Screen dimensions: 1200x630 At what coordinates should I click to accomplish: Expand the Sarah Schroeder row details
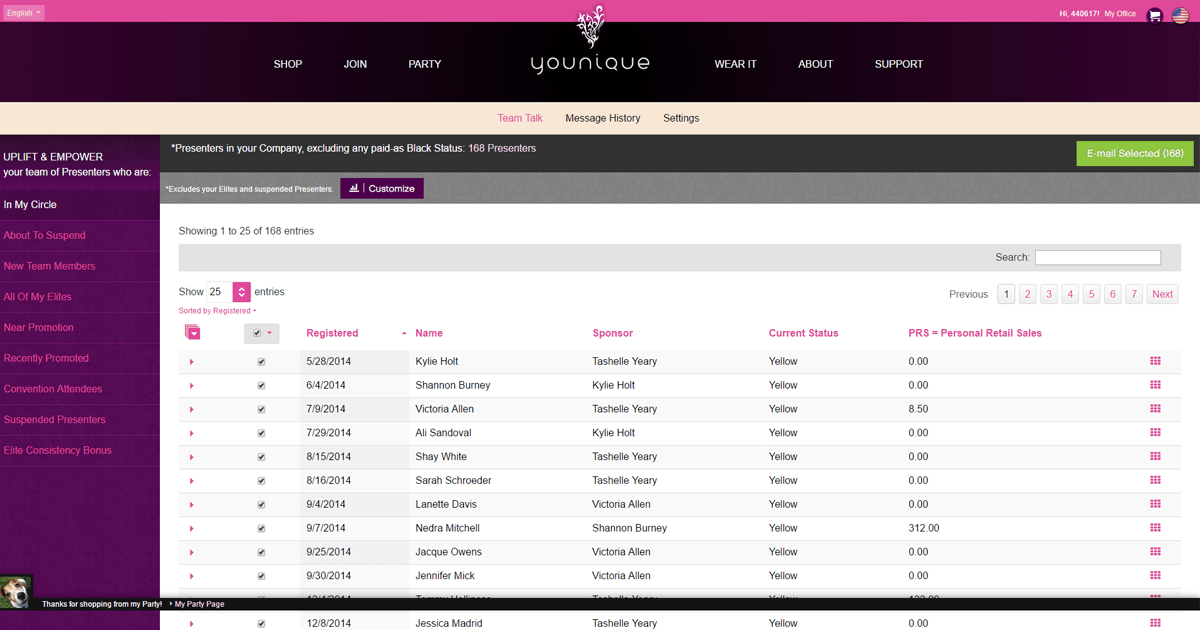coord(191,482)
